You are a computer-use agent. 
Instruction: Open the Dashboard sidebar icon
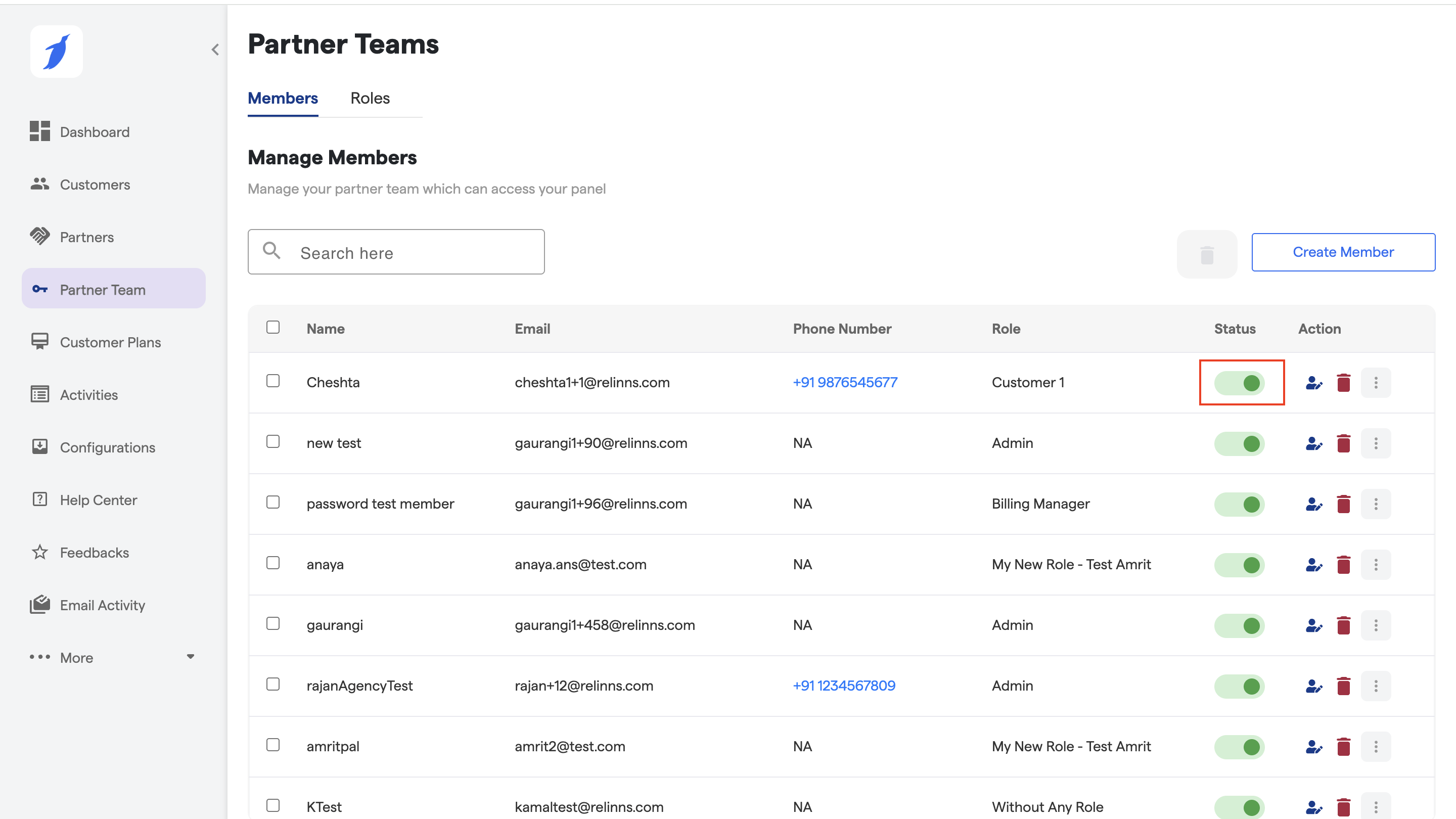point(39,131)
